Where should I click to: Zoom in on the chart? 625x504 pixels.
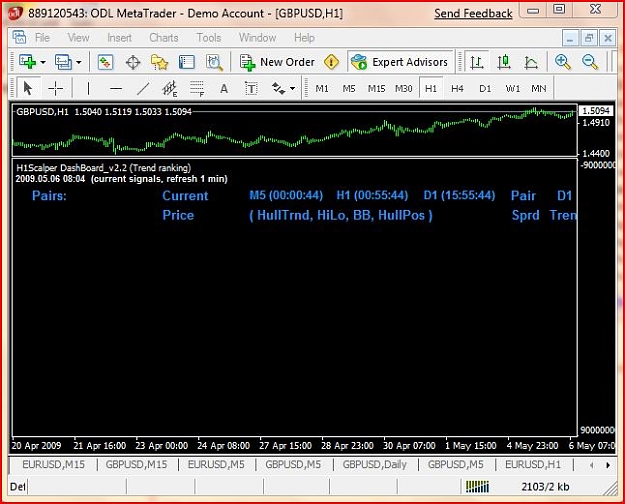[x=562, y=62]
